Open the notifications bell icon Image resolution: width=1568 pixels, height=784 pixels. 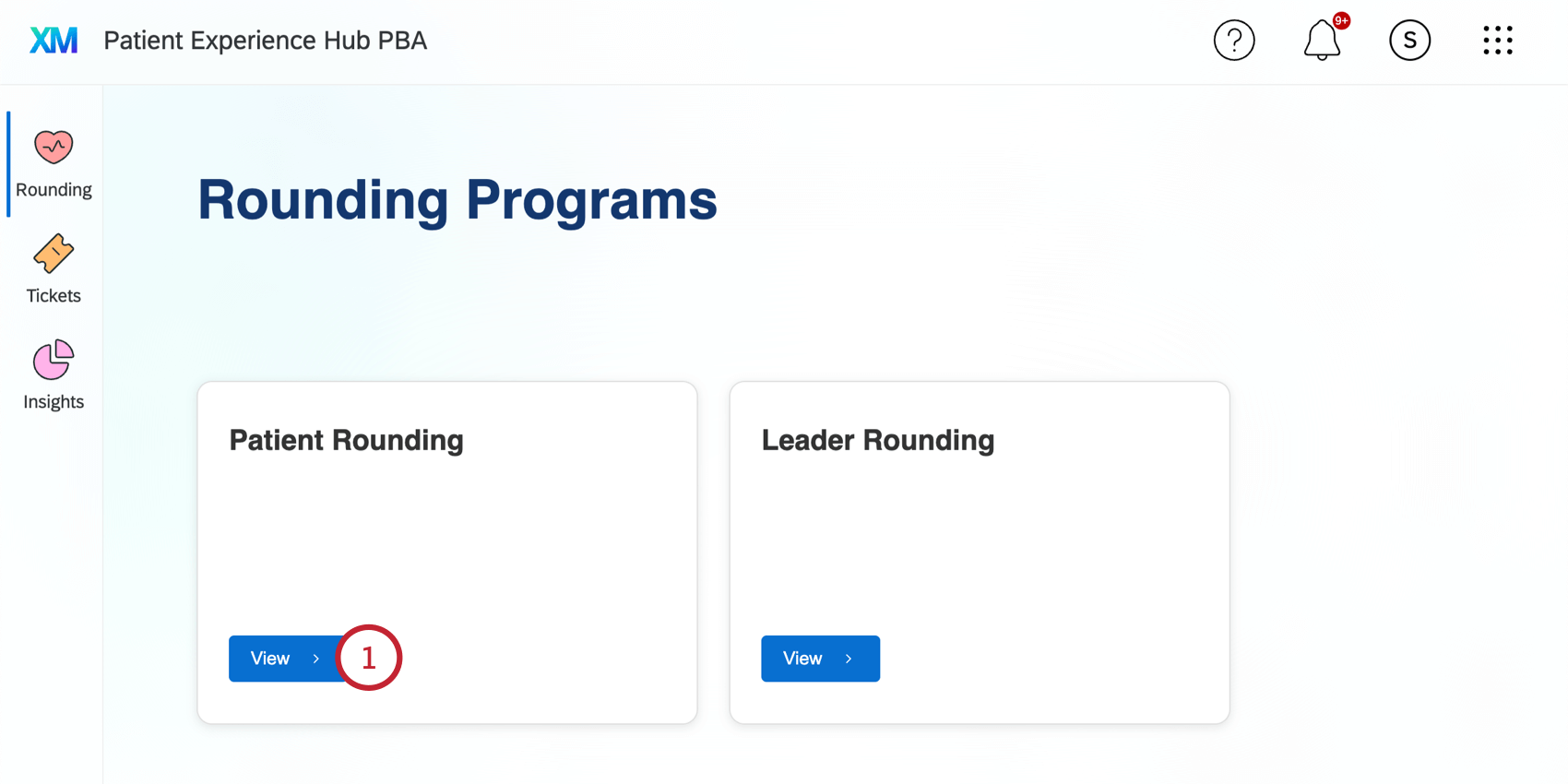point(1321,41)
